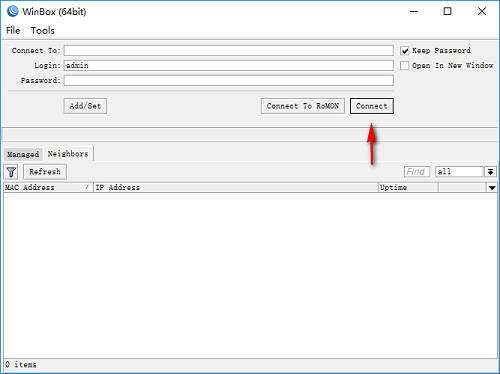The height and width of the screenshot is (374, 500).
Task: Maximize the WinBox window
Action: [448, 12]
